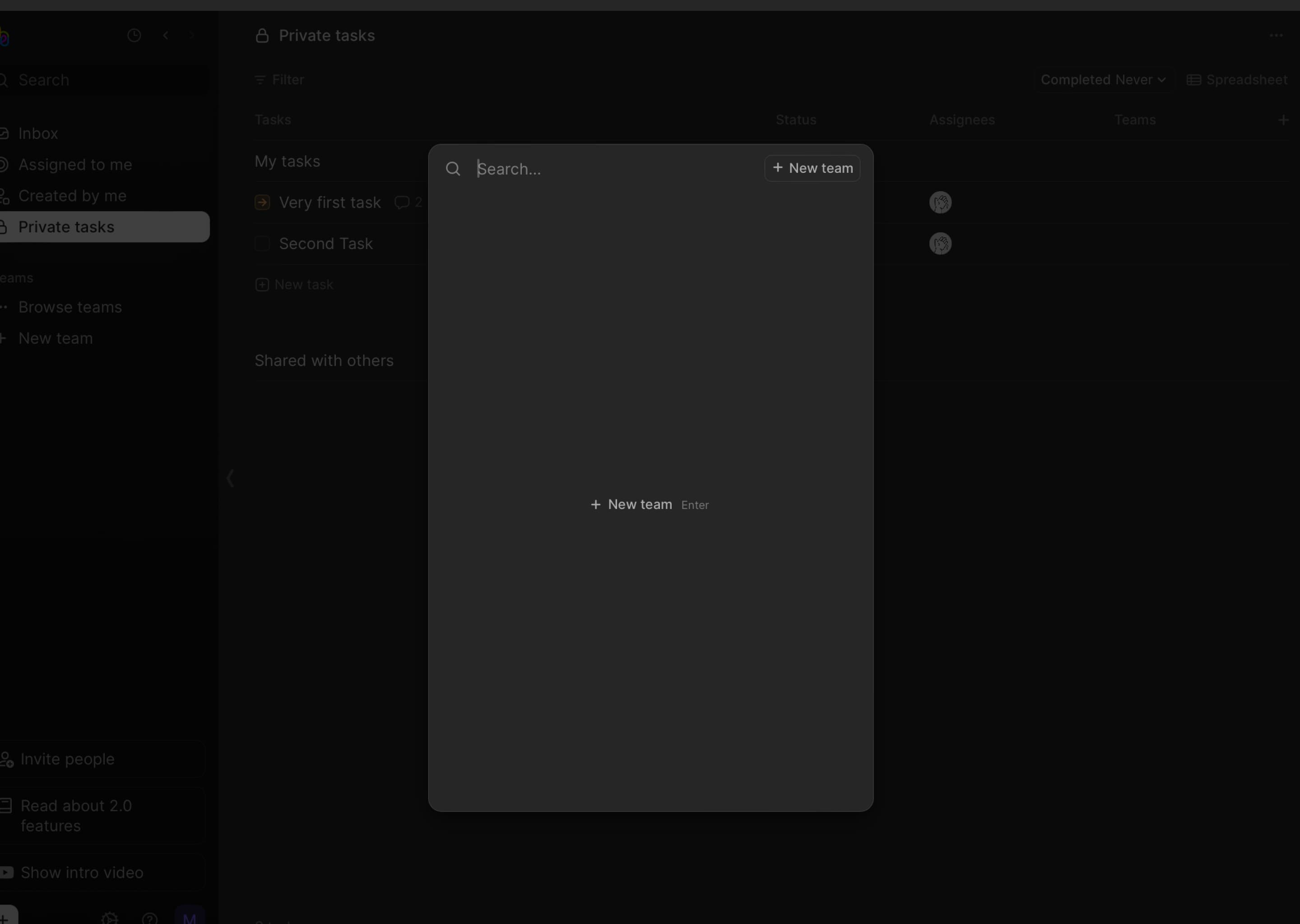Screen dimensions: 1300x924
Task: Click the lock icon next to Private tasks
Action: tap(262, 36)
